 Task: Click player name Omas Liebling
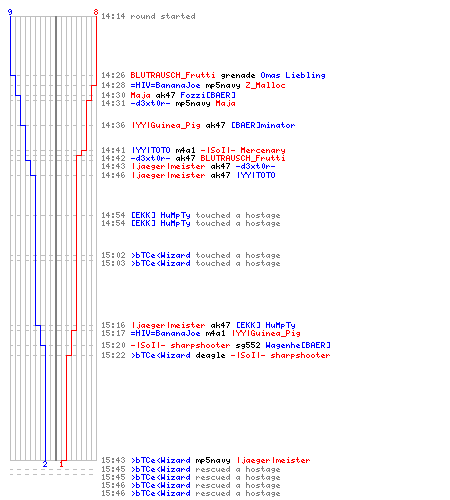click(x=293, y=75)
